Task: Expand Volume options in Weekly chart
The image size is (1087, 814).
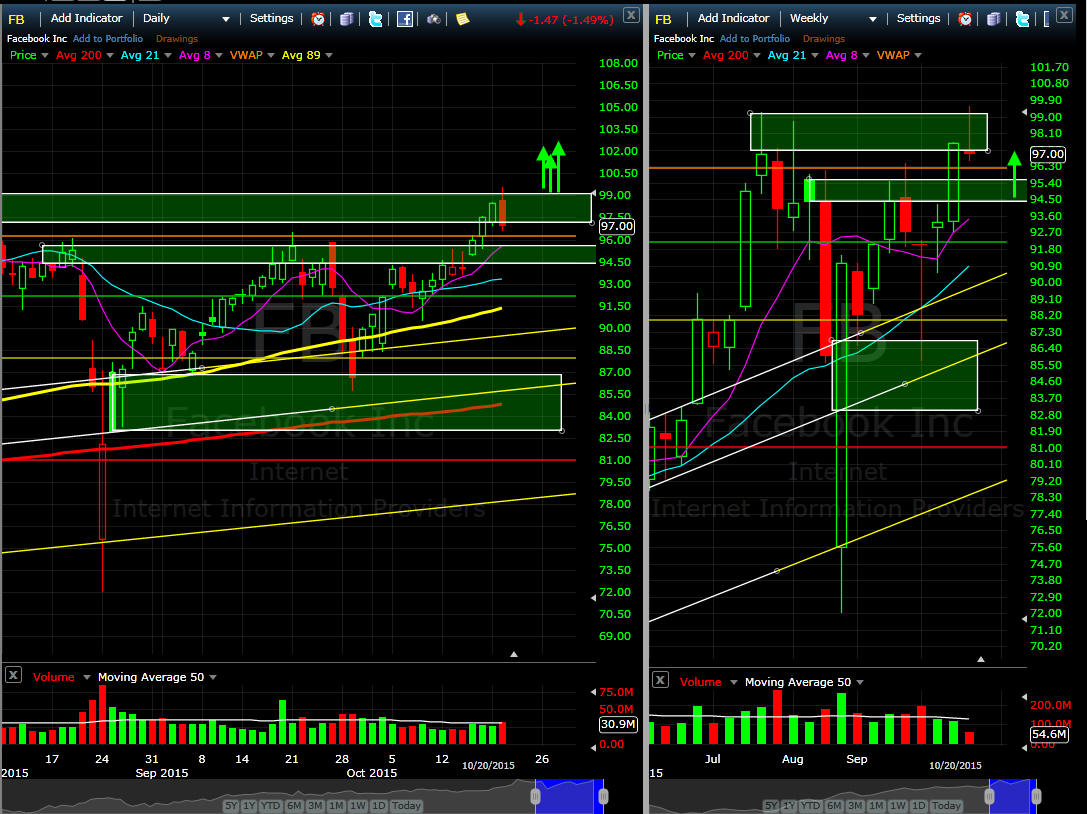Action: pyautogui.click(x=733, y=682)
